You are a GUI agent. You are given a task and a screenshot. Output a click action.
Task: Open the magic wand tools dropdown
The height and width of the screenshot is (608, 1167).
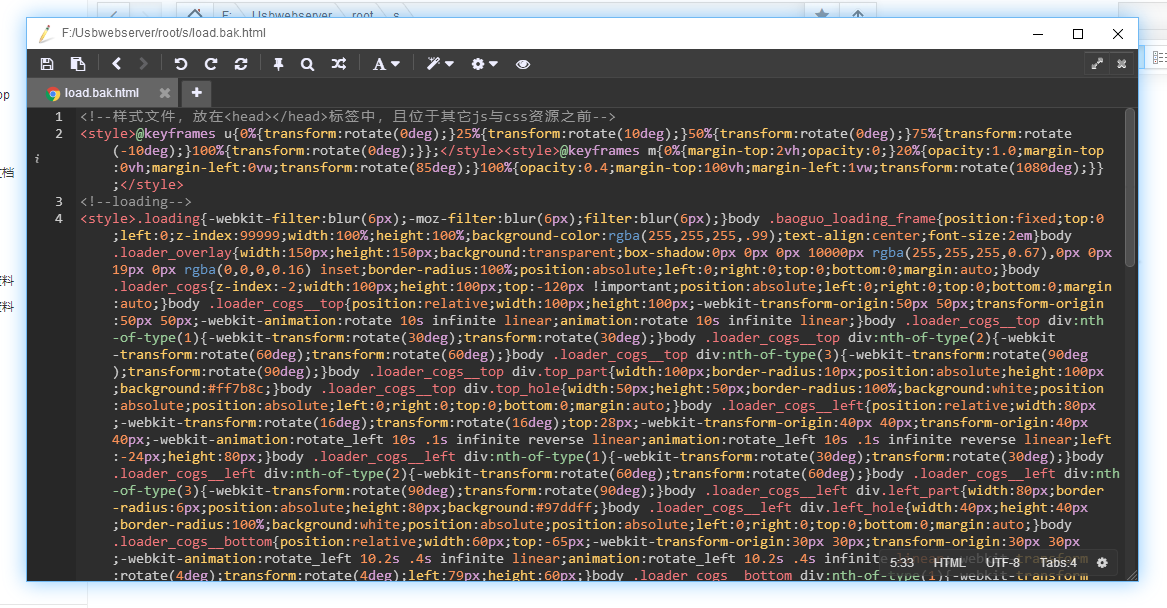440,64
